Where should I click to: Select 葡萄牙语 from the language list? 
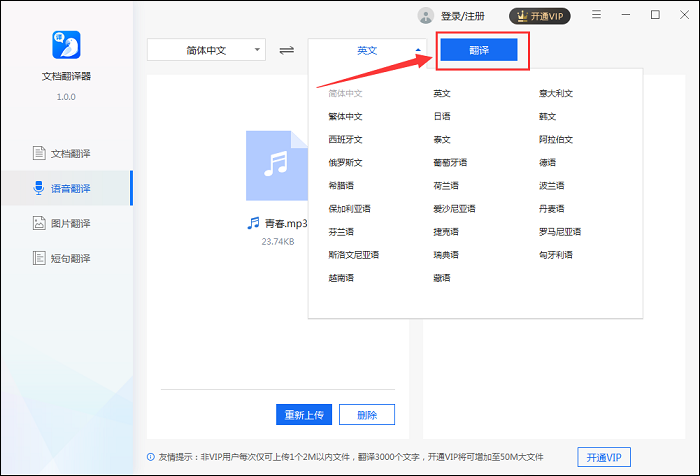450,162
